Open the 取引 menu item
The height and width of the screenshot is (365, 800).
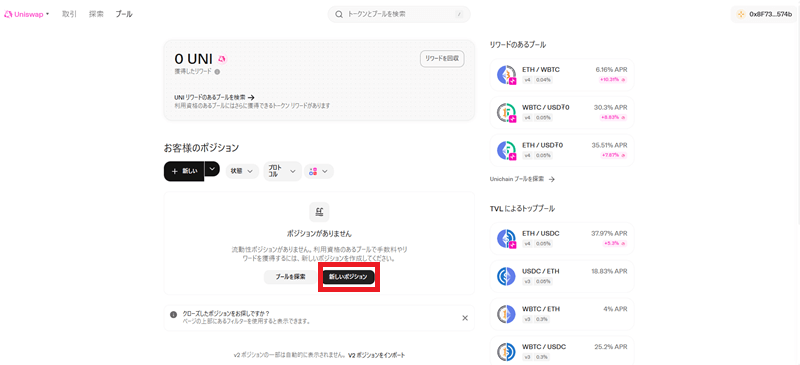69,14
